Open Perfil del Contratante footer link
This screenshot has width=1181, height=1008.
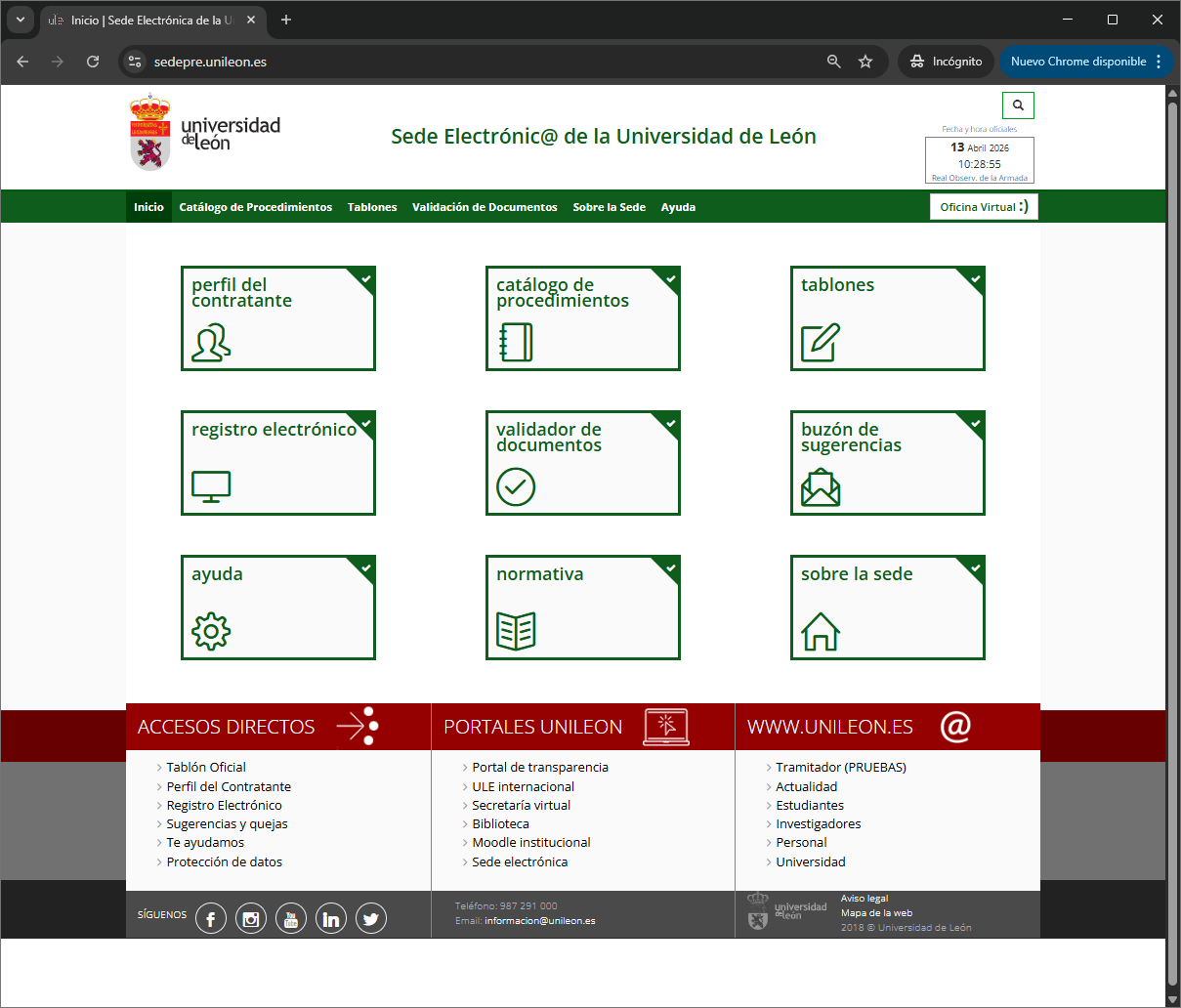(x=229, y=786)
